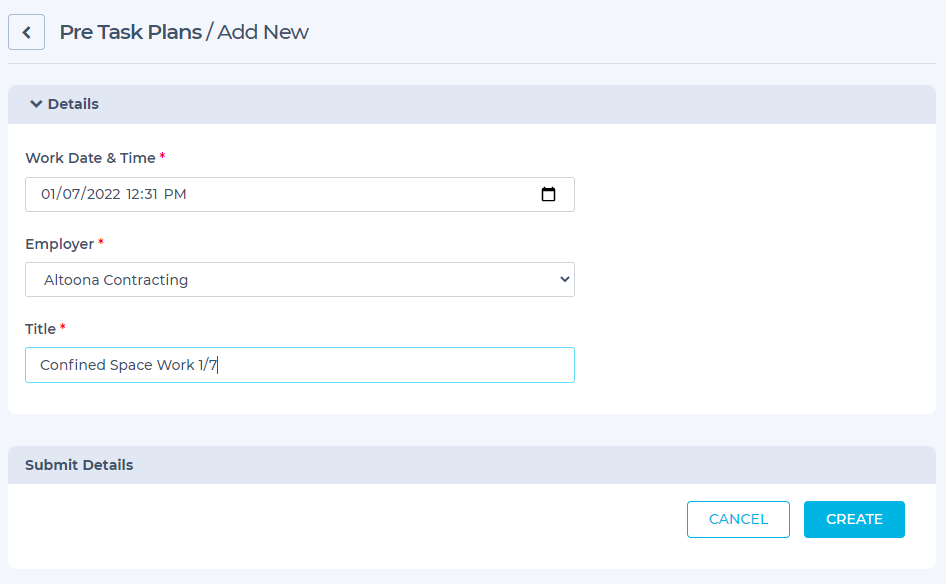Click the Work Date & Time label

90,158
